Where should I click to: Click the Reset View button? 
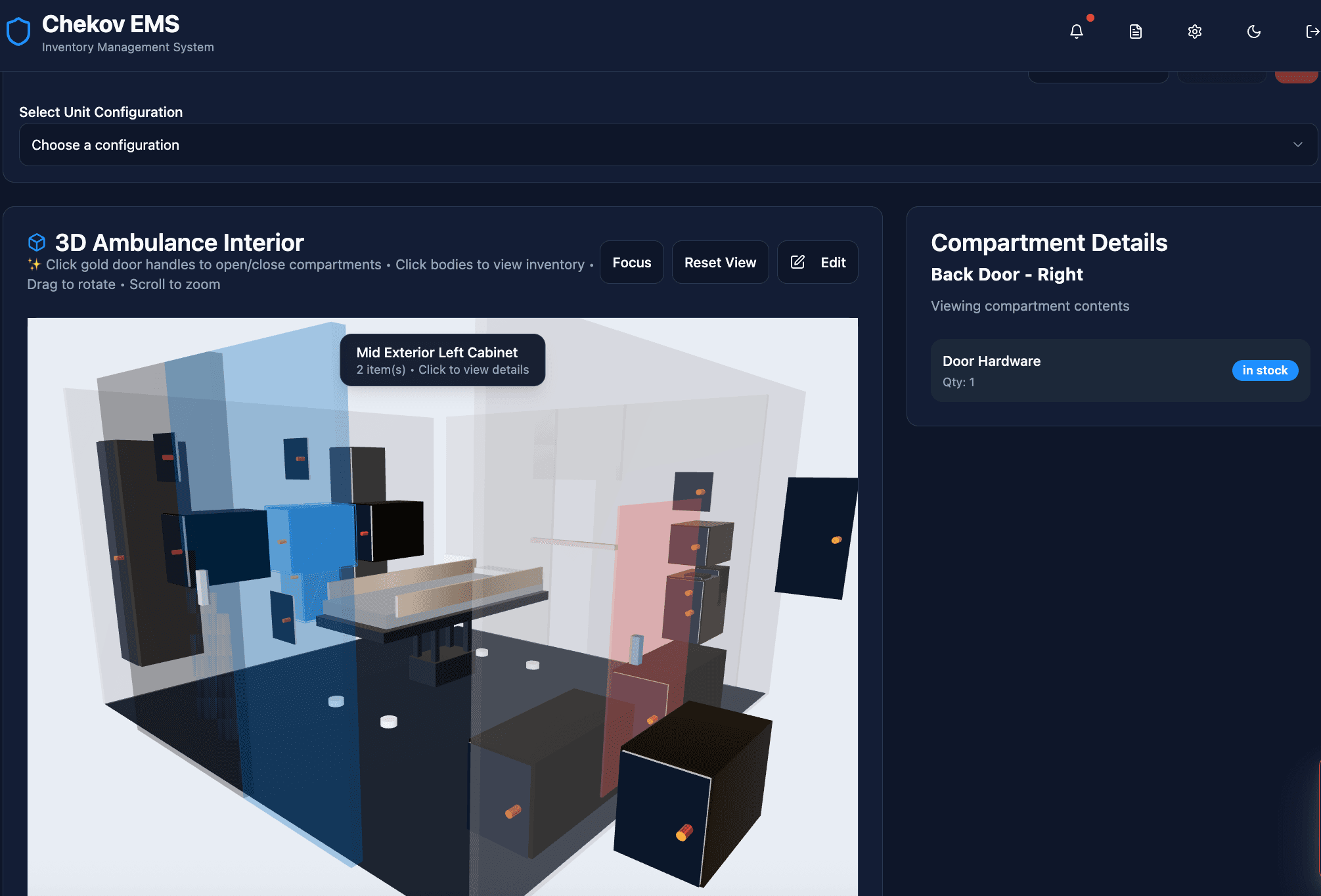(720, 262)
